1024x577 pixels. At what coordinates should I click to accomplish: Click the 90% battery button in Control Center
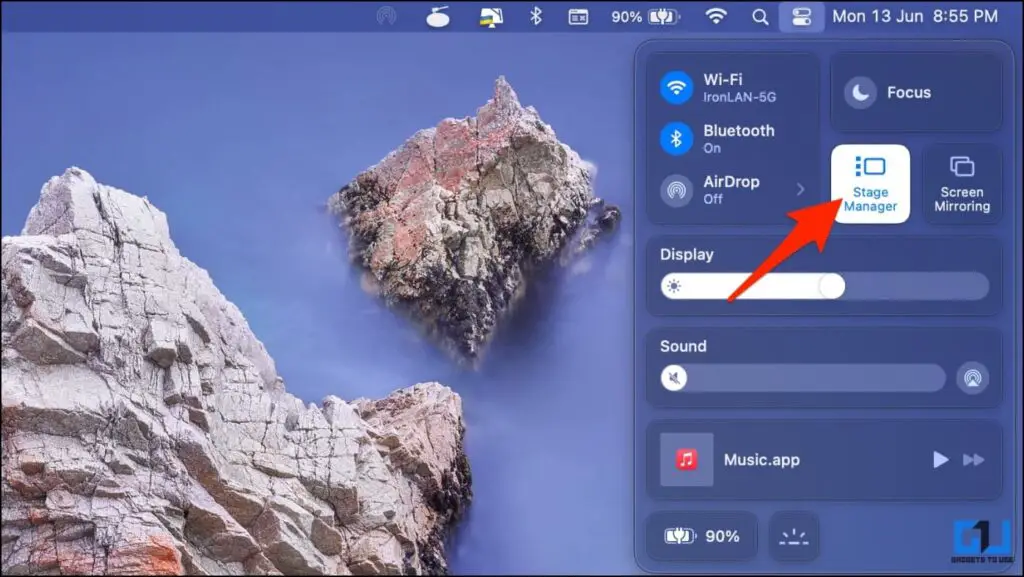[x=702, y=536]
